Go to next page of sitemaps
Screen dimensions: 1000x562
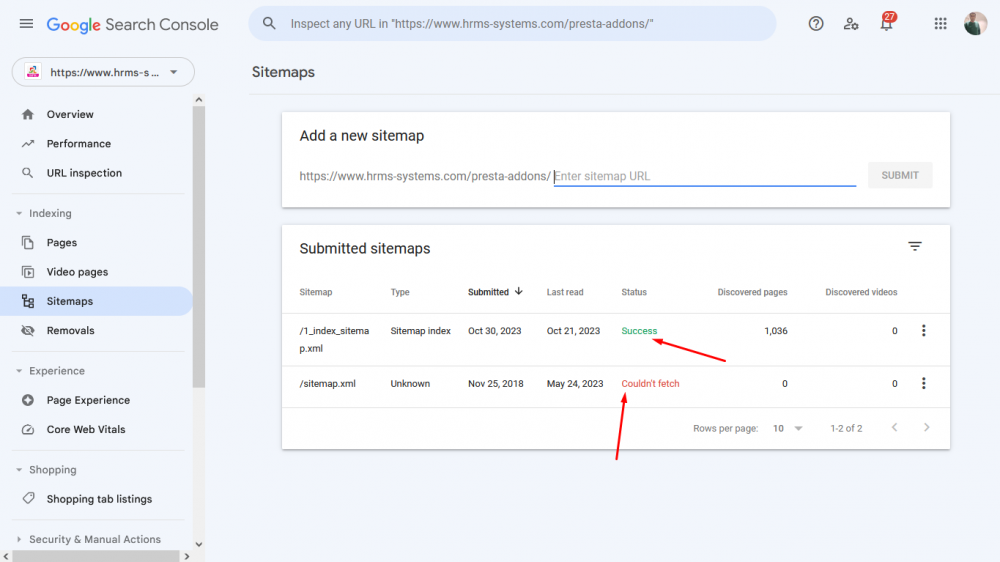[x=927, y=427]
